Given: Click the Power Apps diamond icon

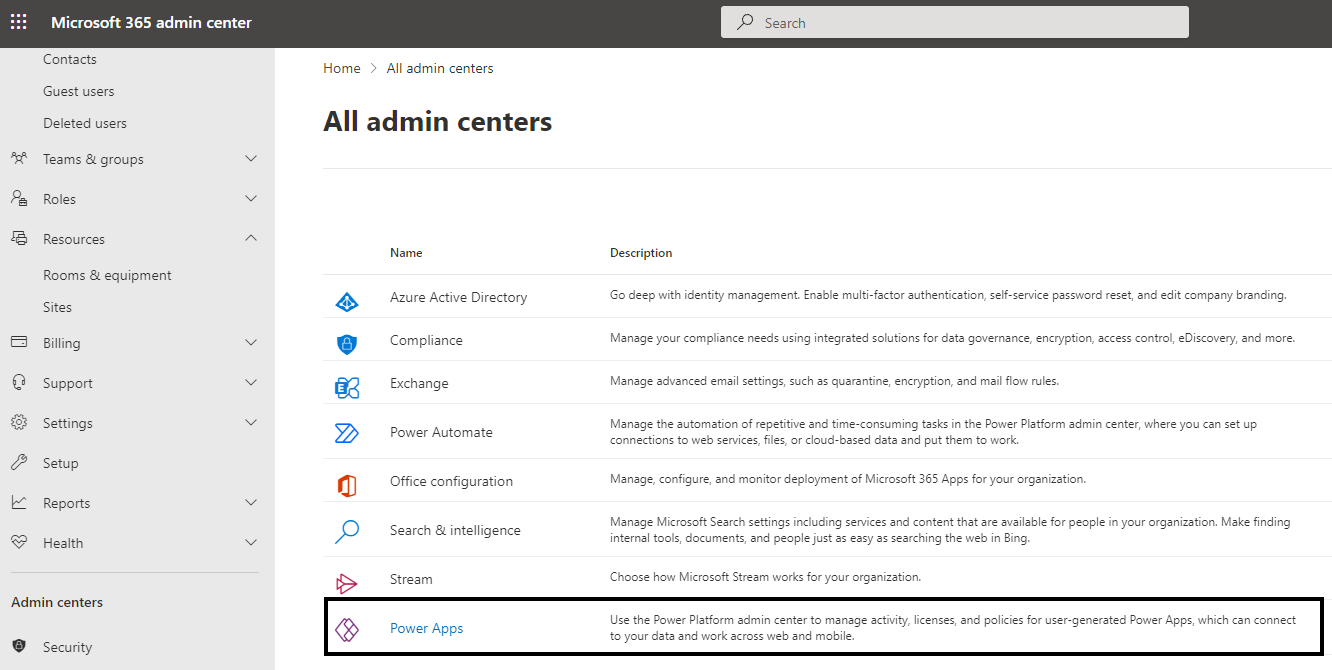Looking at the screenshot, I should 347,627.
